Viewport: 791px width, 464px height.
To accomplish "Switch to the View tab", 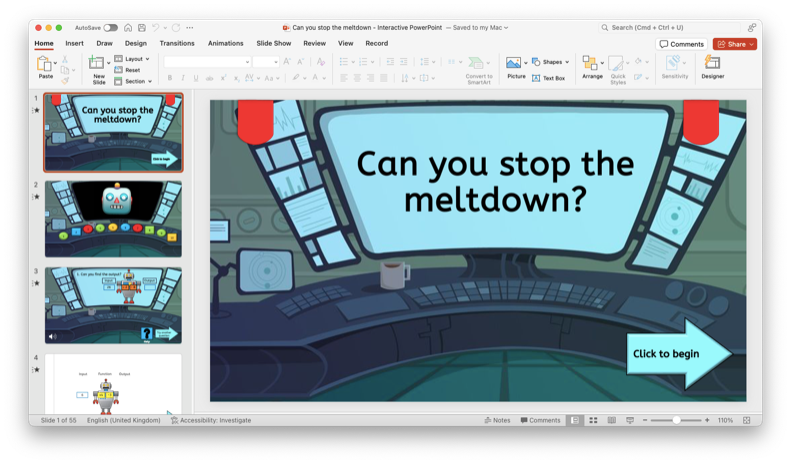I will (346, 43).
